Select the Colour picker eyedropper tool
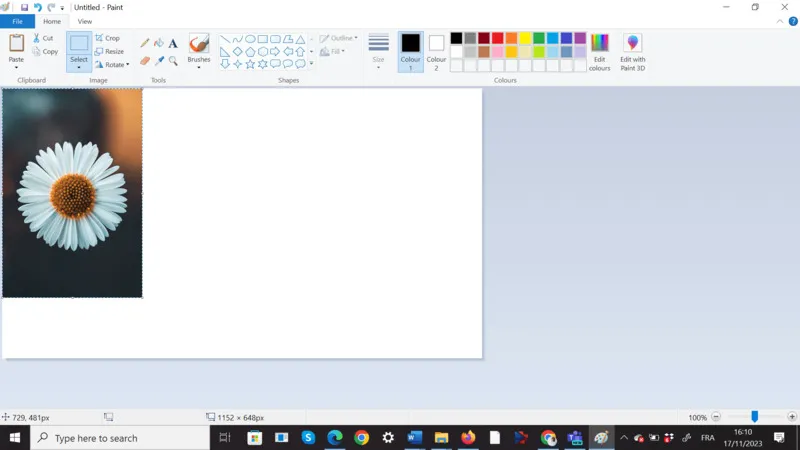The width and height of the screenshot is (800, 450). 159,61
